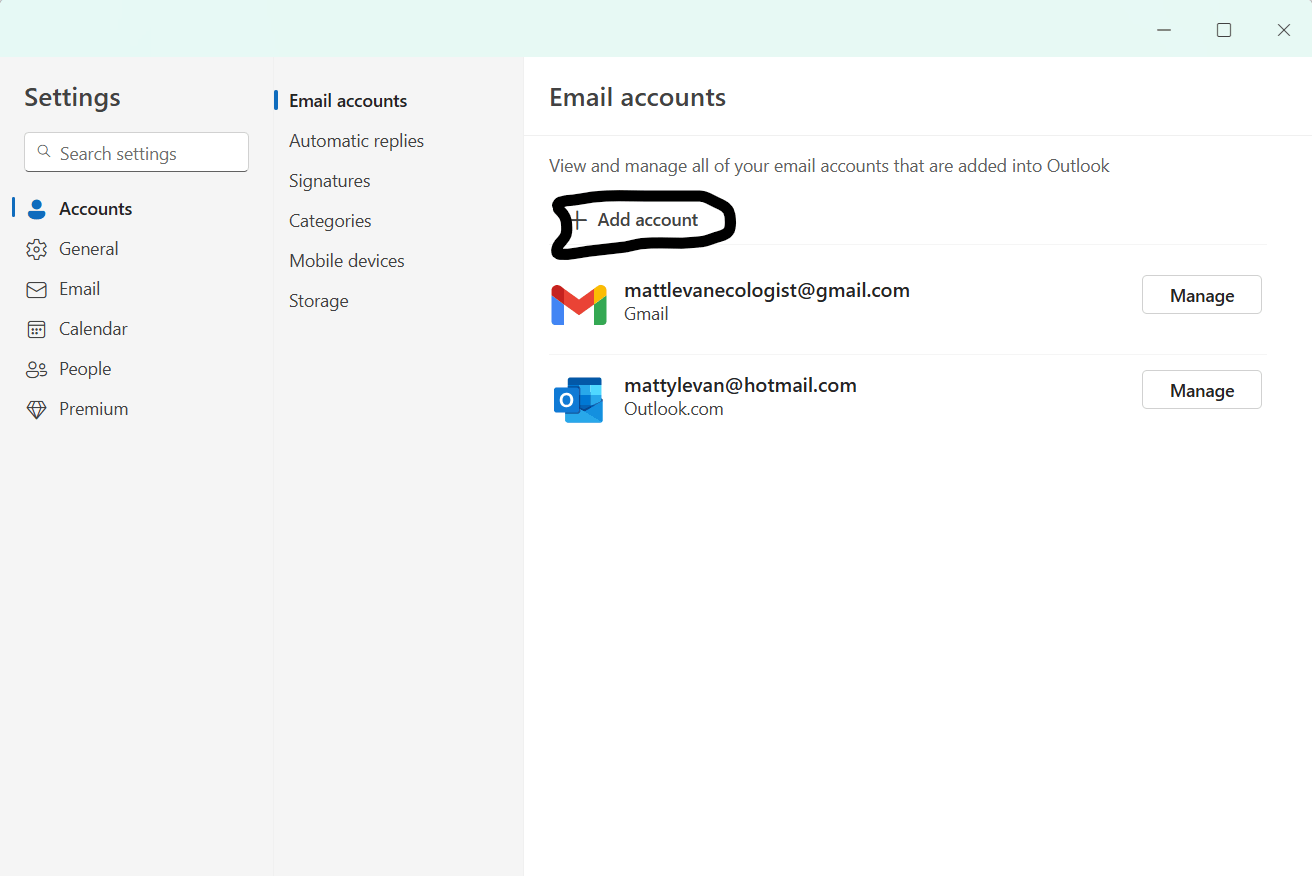Manage the Gmail account
This screenshot has height=876, width=1312.
click(1201, 294)
